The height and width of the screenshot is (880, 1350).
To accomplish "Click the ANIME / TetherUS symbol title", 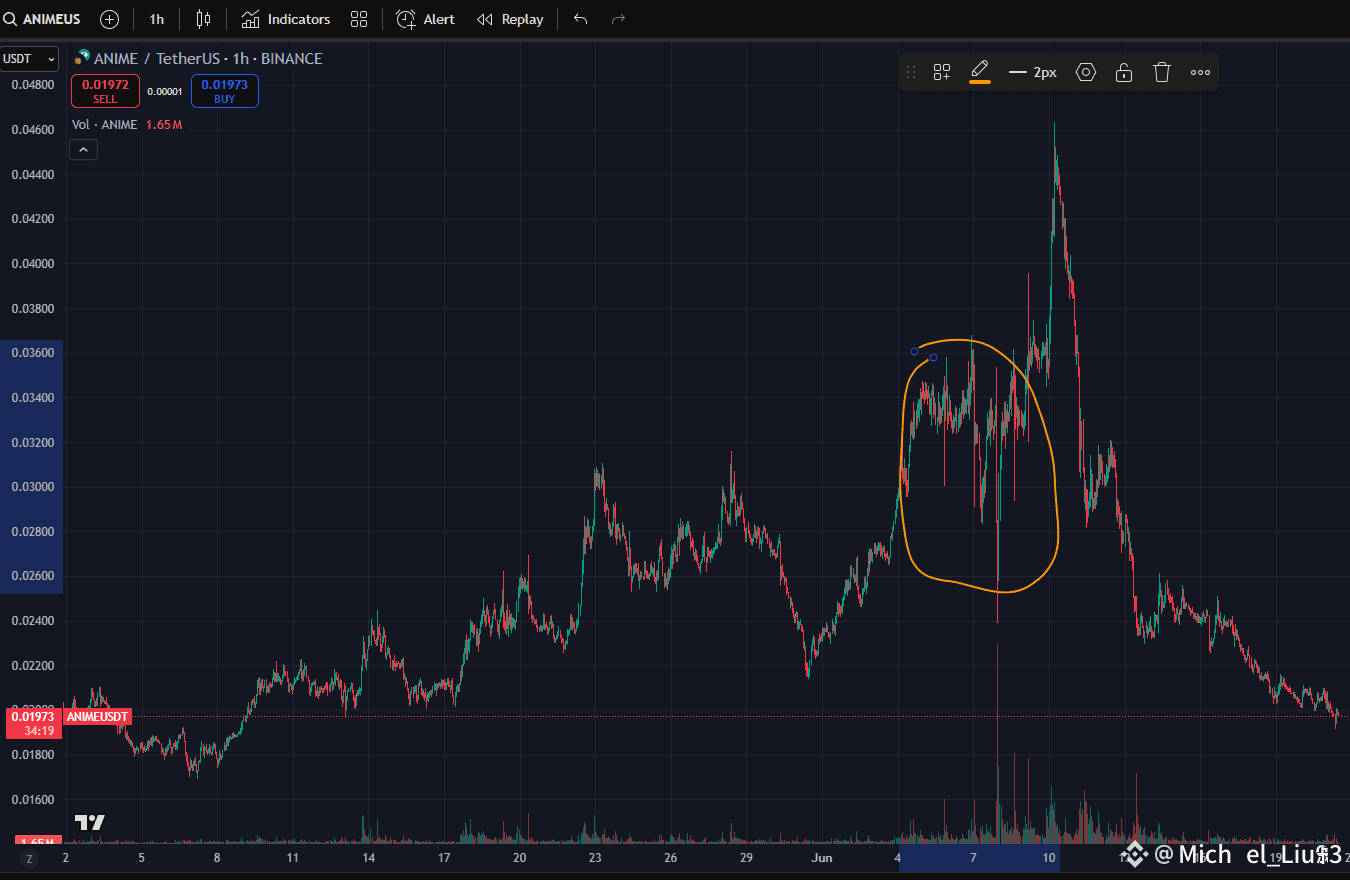I will coord(208,59).
